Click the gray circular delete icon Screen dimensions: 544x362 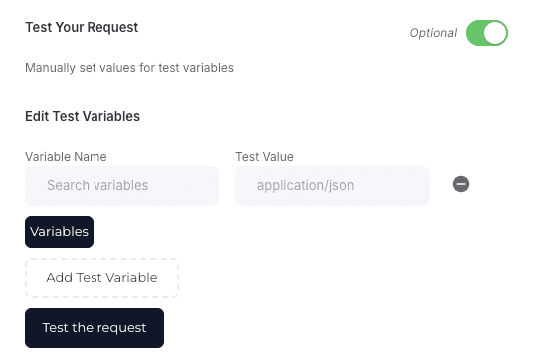[x=461, y=184]
